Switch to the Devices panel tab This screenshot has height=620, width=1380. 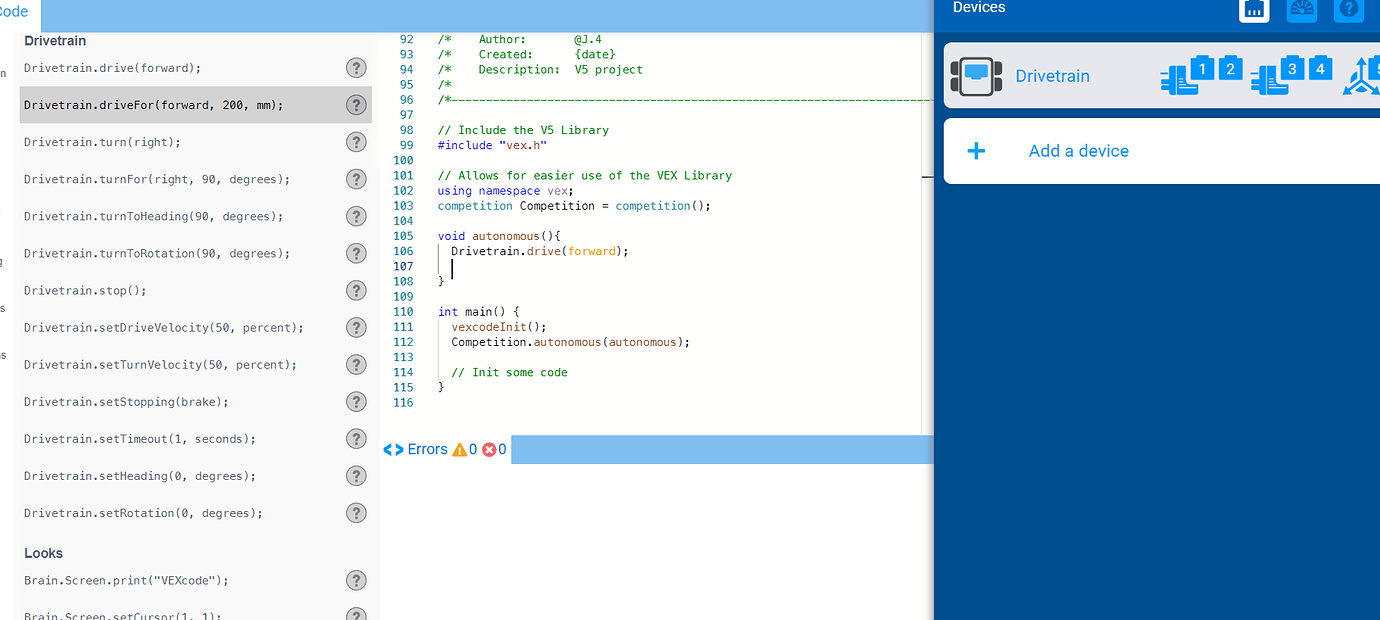(x=979, y=7)
